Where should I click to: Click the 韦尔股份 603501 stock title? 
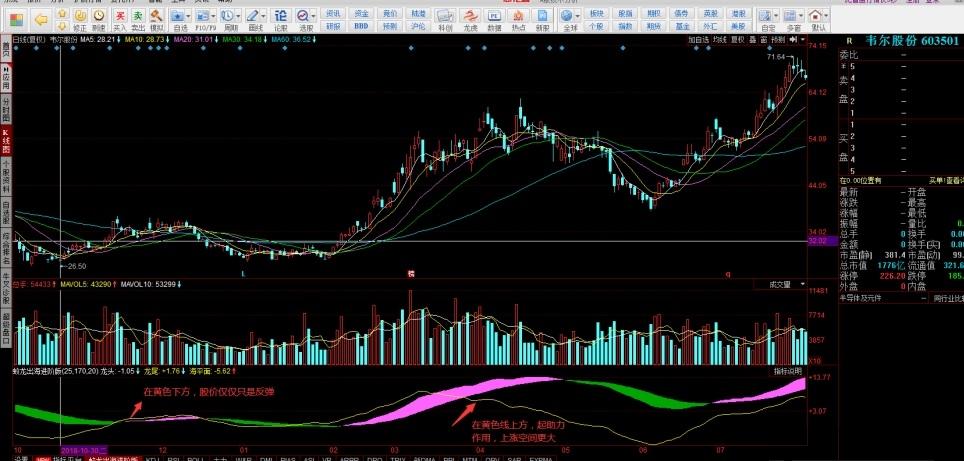[912, 41]
